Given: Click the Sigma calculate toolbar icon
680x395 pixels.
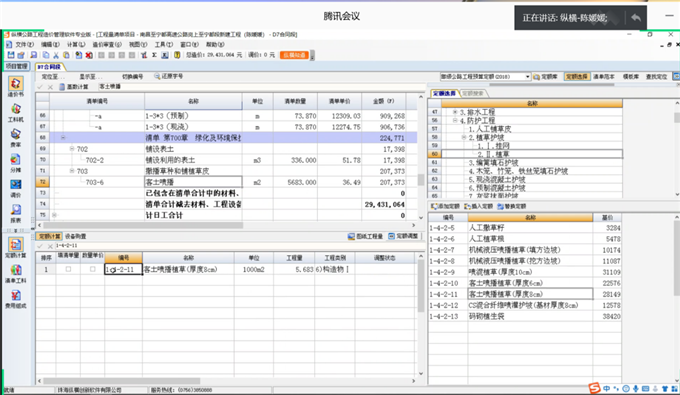Looking at the screenshot, I should [154, 55].
